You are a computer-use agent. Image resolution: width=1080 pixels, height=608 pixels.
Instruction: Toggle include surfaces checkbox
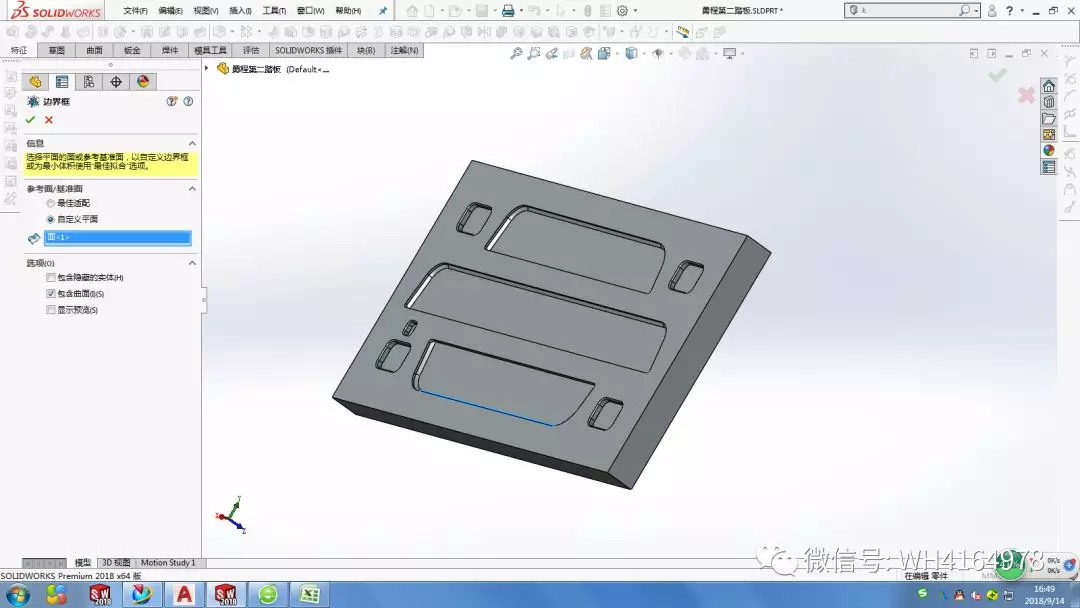click(x=50, y=293)
